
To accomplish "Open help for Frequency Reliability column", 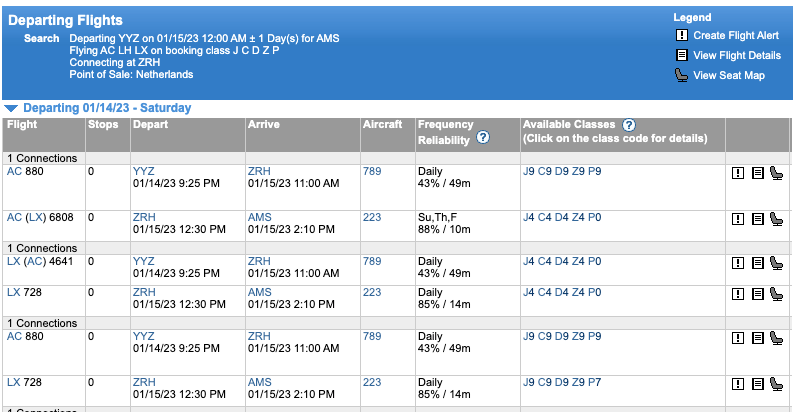I will pos(483,137).
